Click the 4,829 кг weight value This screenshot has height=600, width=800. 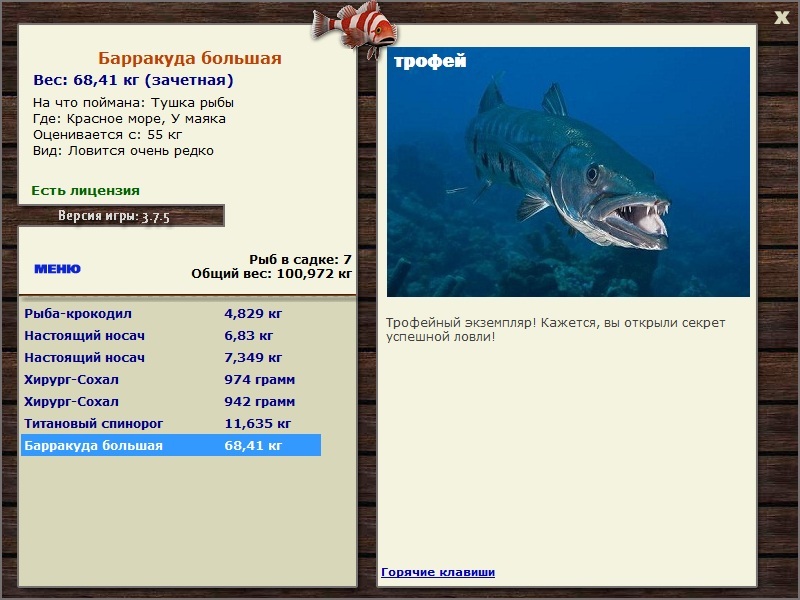(x=253, y=314)
